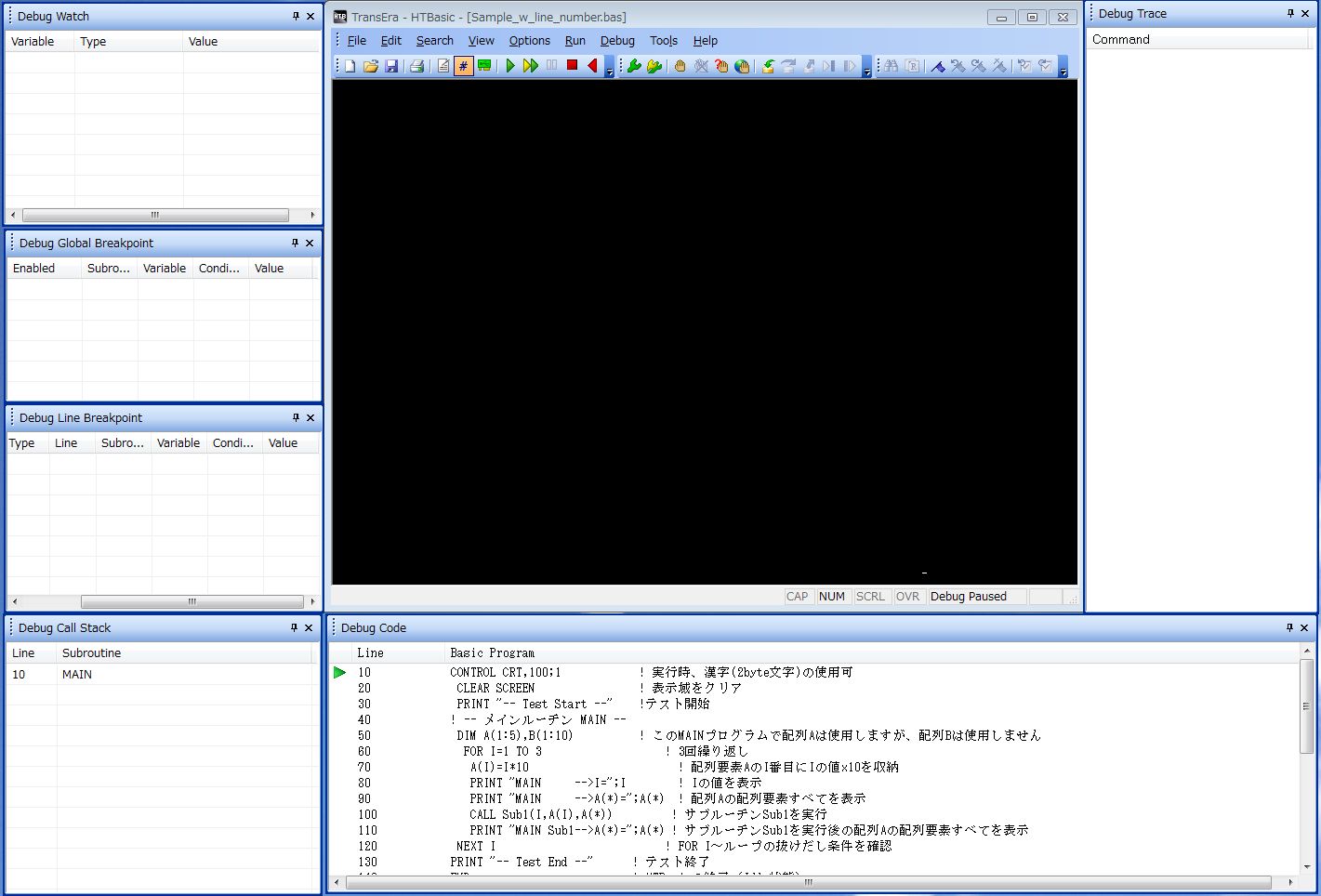This screenshot has width=1321, height=896.
Task: Open the File menu
Action: (357, 40)
